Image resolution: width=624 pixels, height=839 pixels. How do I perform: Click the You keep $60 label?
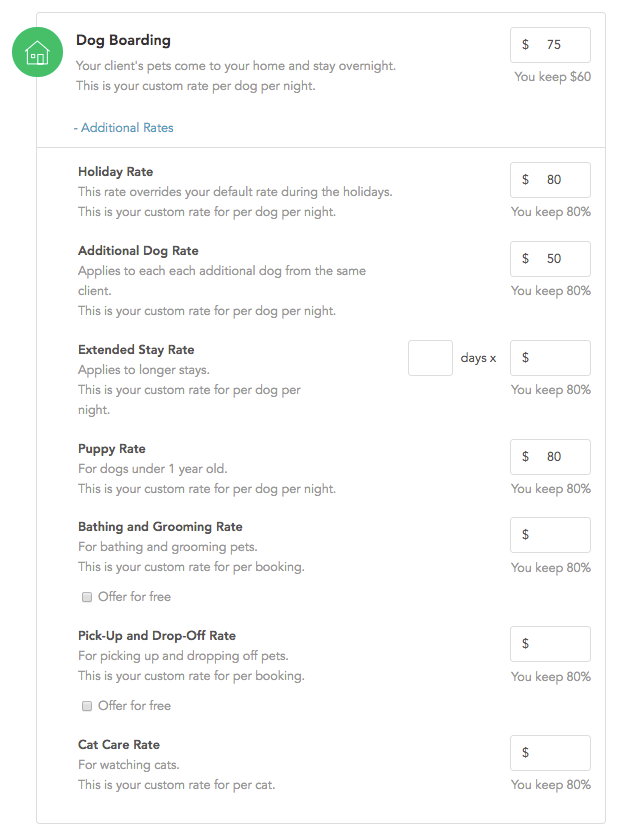551,76
